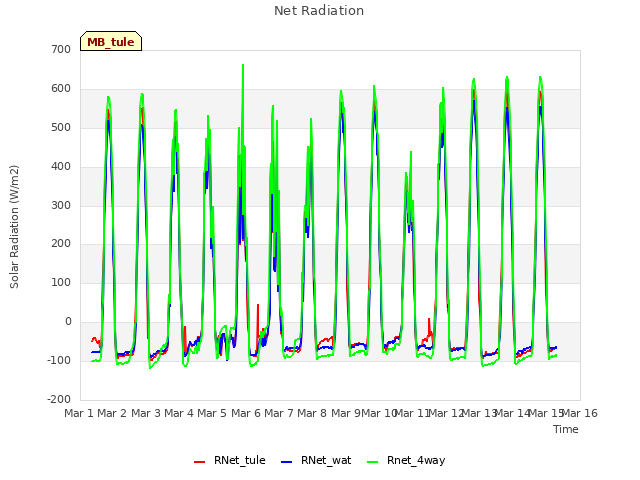The width and height of the screenshot is (640, 480).
Task: Click the 300 y-axis tick label
Action: click(61, 205)
